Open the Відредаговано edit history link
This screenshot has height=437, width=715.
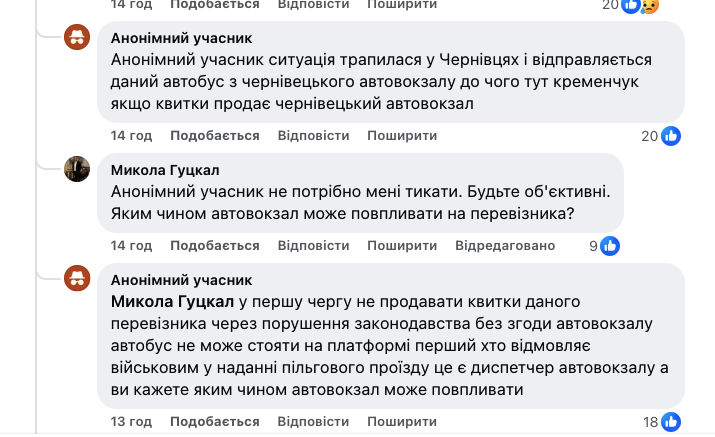pos(505,245)
